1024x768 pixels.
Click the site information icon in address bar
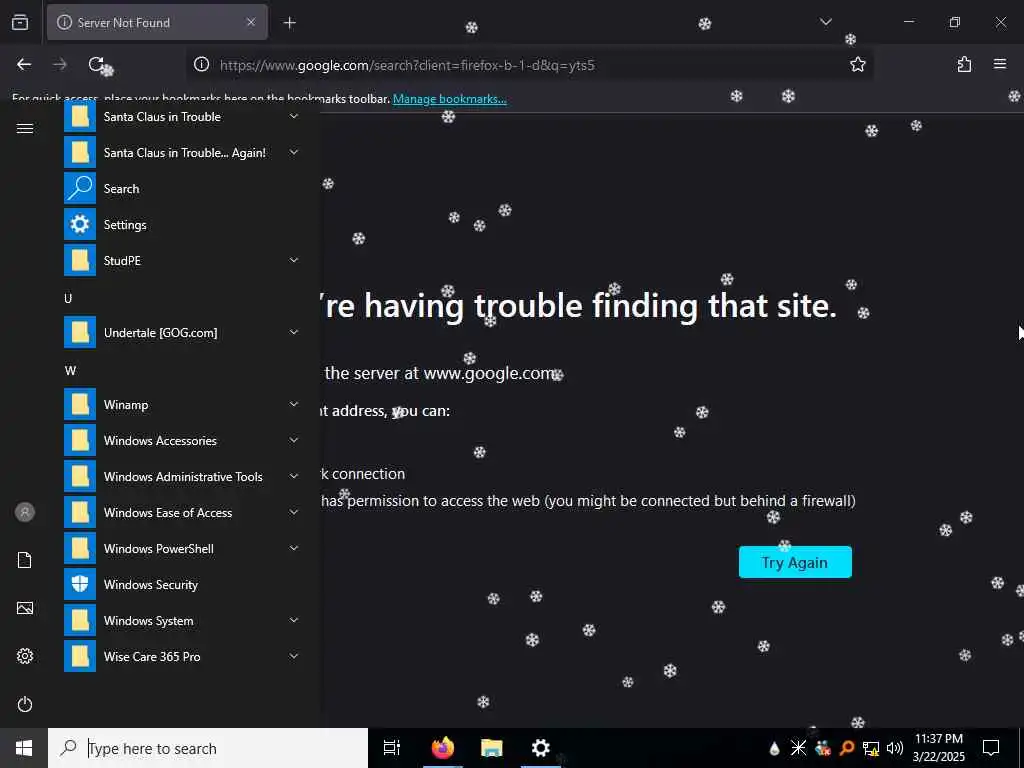coord(202,64)
